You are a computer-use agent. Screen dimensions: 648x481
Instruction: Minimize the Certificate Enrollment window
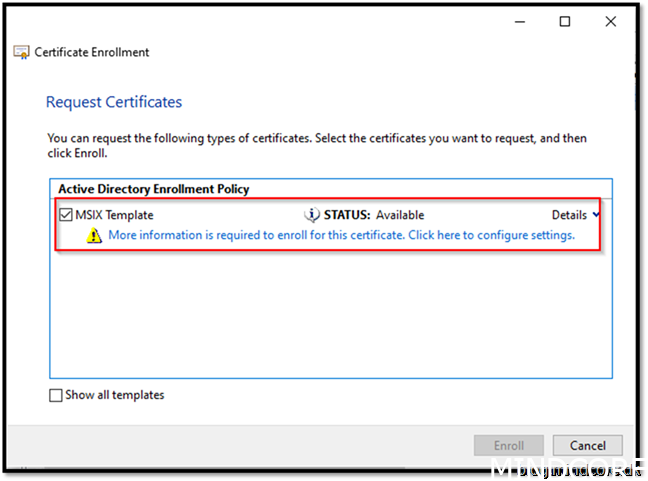[518, 21]
